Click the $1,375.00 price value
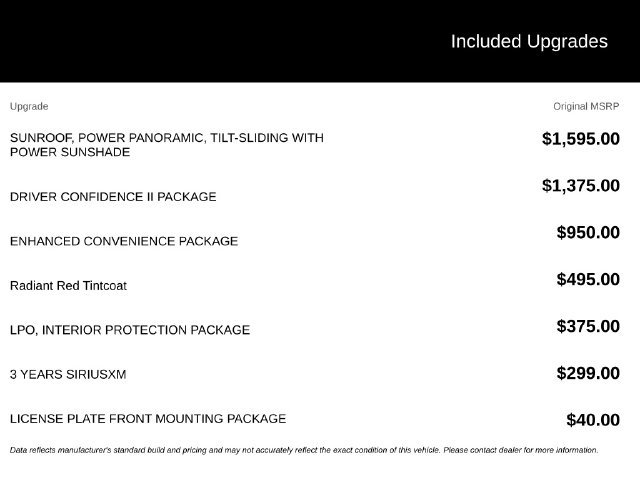This screenshot has width=640, height=480. point(581,186)
